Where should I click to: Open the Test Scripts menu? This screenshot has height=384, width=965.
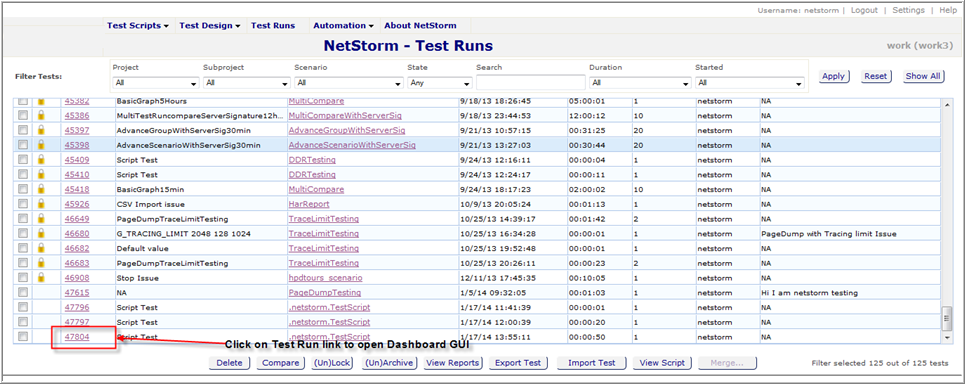[x=138, y=26]
